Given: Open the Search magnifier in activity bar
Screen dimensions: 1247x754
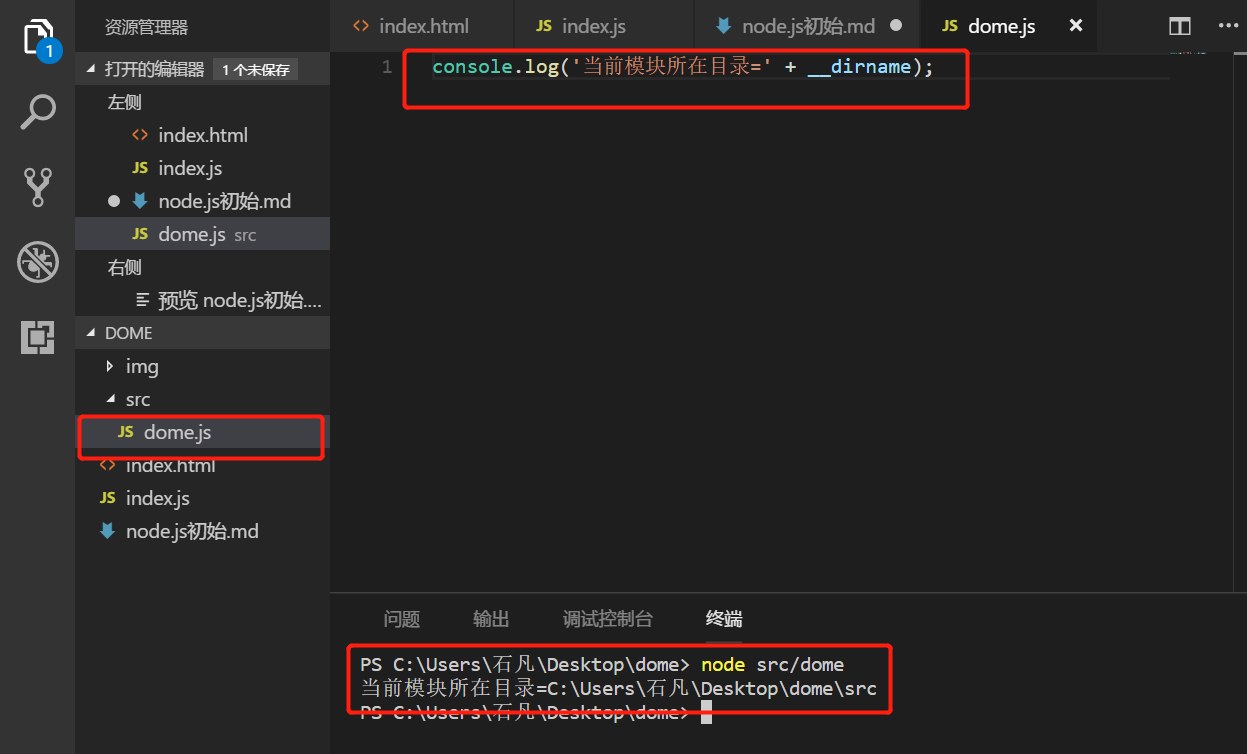Looking at the screenshot, I should (x=38, y=112).
